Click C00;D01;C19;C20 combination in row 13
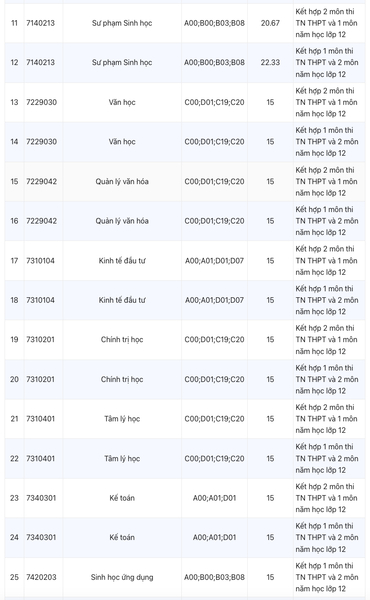 (214, 102)
